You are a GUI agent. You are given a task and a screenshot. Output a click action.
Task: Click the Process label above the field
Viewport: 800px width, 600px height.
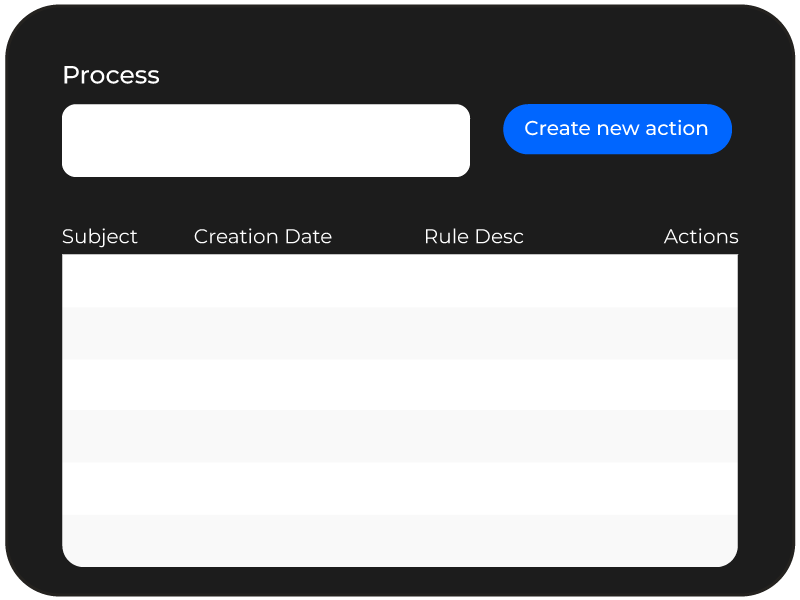coord(111,75)
